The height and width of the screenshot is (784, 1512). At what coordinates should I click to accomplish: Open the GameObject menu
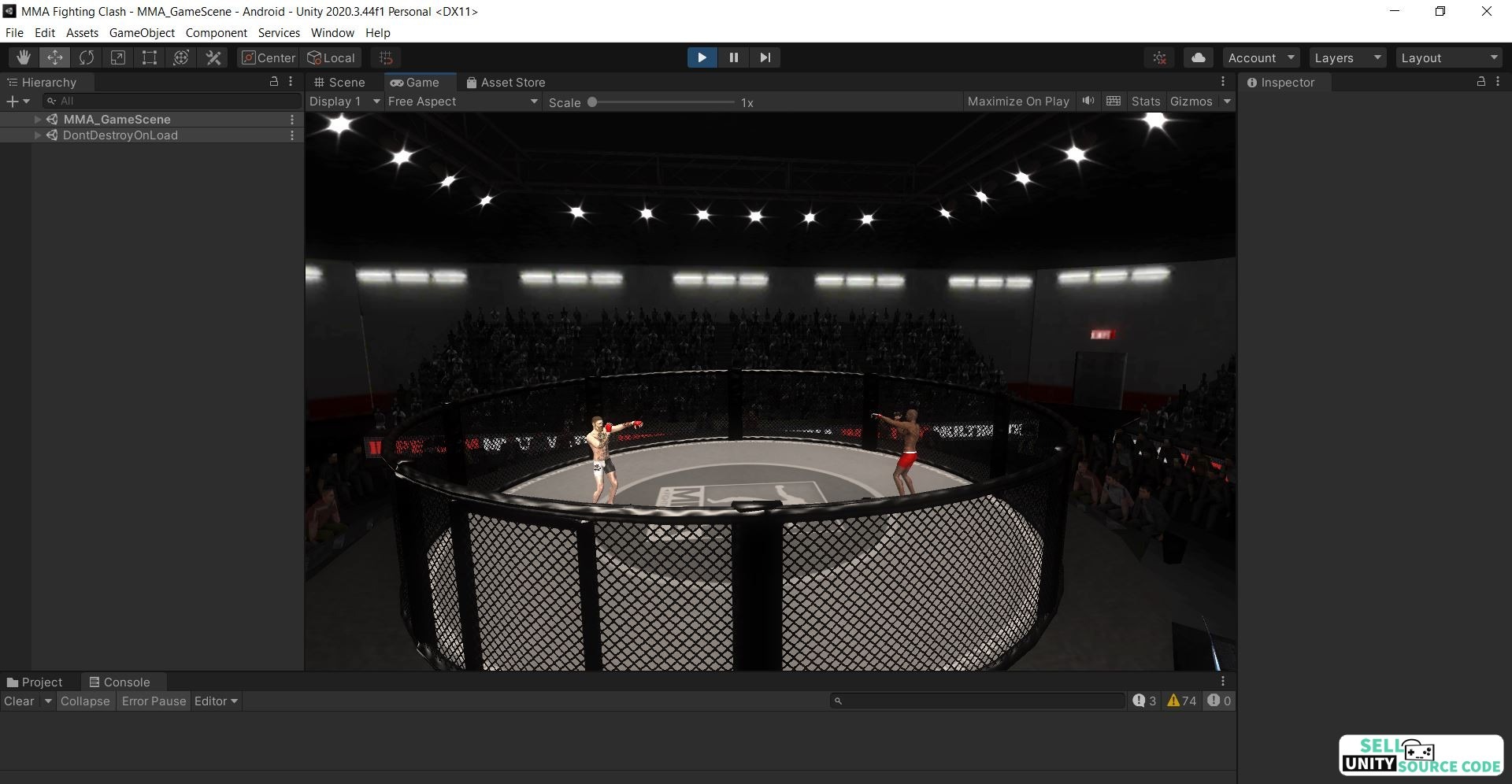pyautogui.click(x=142, y=32)
